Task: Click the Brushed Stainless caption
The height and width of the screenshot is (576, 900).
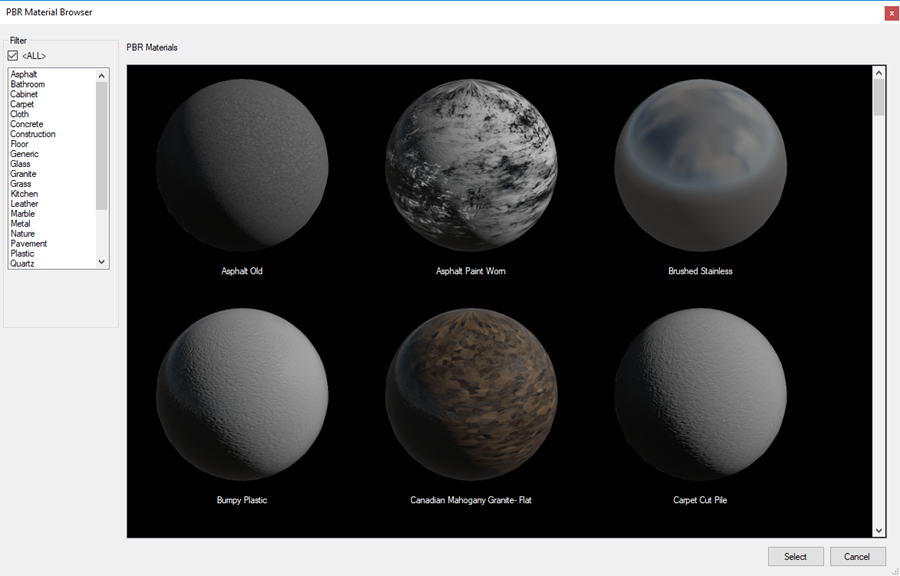Action: [700, 271]
